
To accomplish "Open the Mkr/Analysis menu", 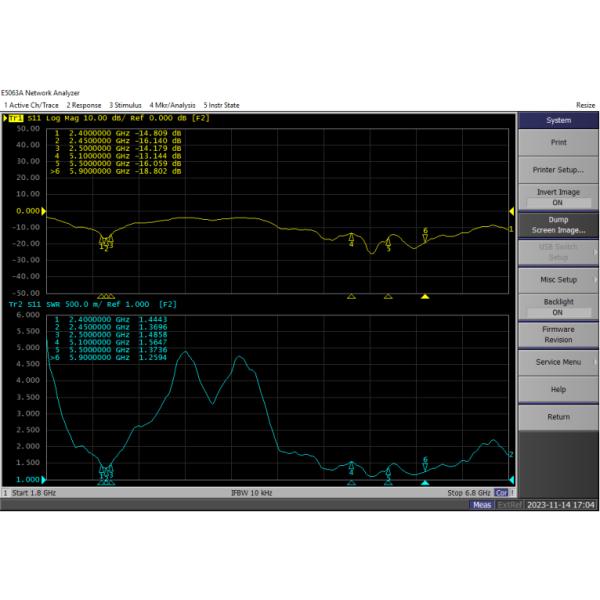I will (x=171, y=105).
